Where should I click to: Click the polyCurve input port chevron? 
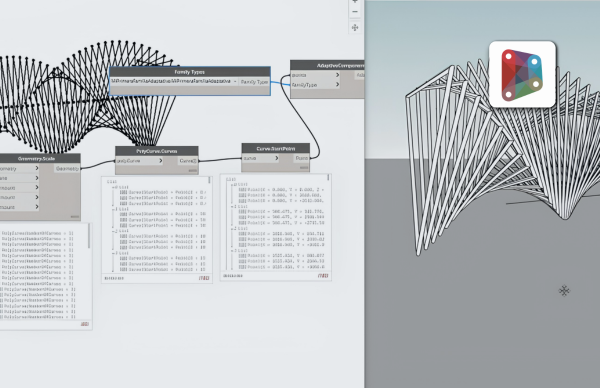click(161, 161)
